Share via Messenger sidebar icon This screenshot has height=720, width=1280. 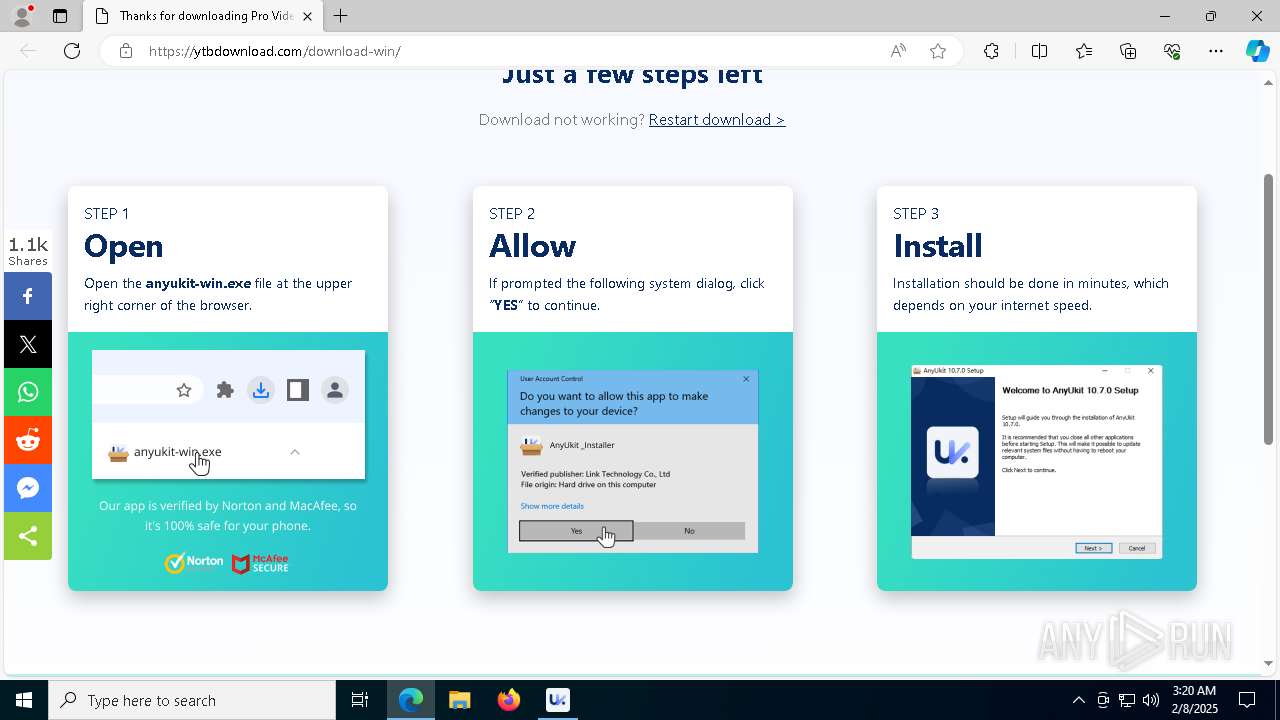click(28, 488)
